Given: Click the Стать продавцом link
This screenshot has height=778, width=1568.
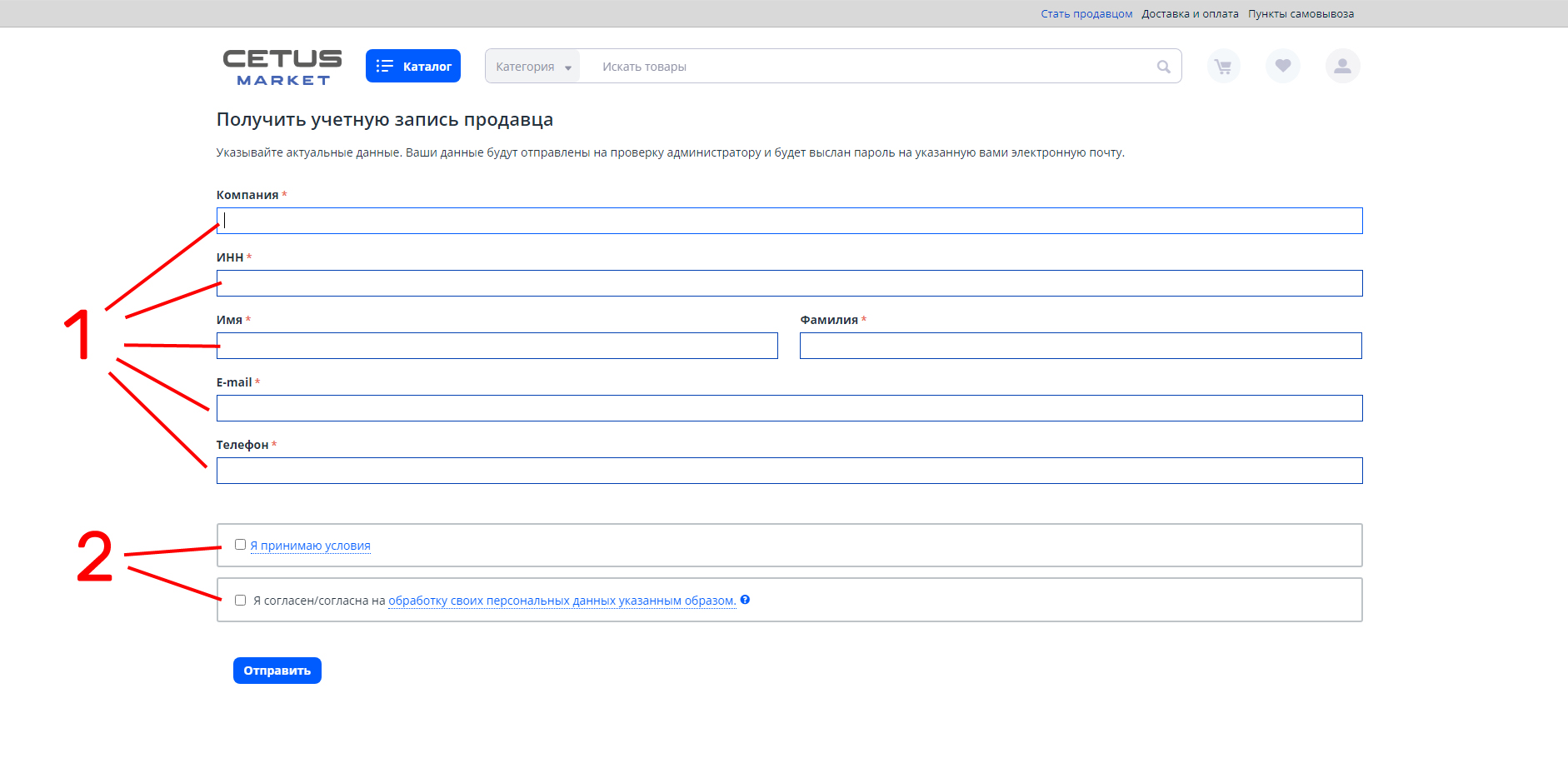Looking at the screenshot, I should pos(1086,14).
